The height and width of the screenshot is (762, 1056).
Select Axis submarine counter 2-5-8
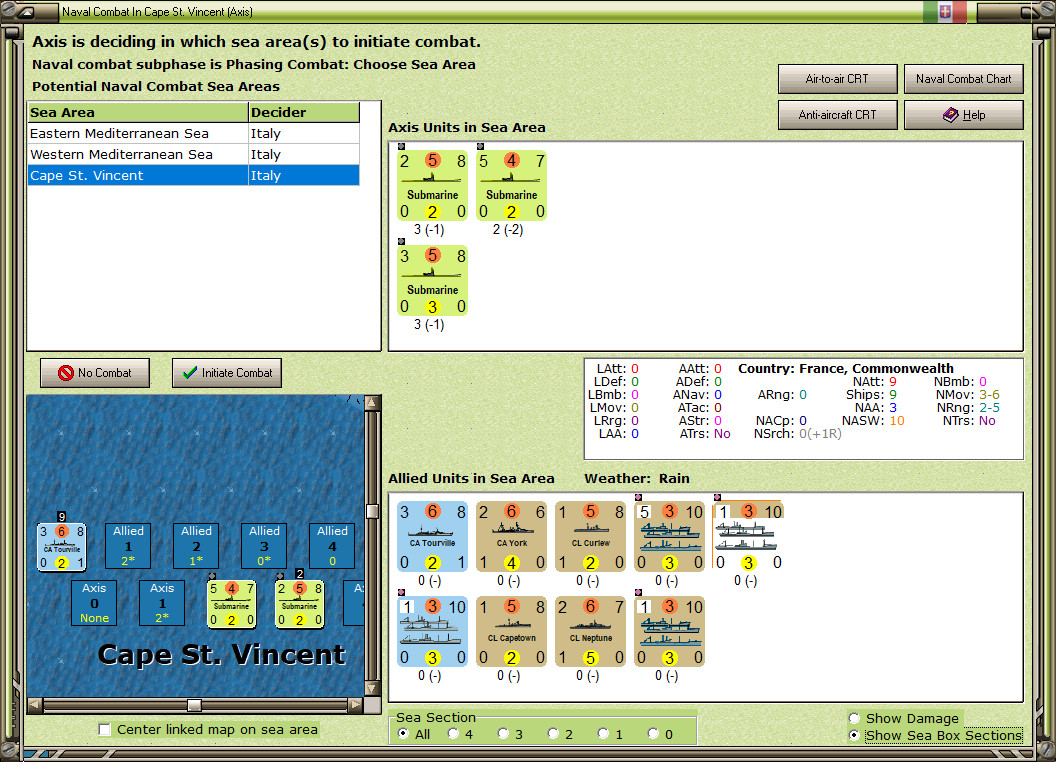point(432,186)
